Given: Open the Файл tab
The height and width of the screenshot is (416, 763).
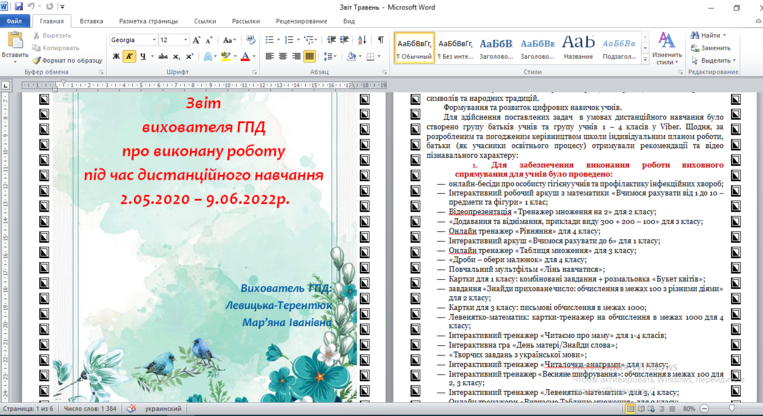Looking at the screenshot, I should (x=15, y=21).
